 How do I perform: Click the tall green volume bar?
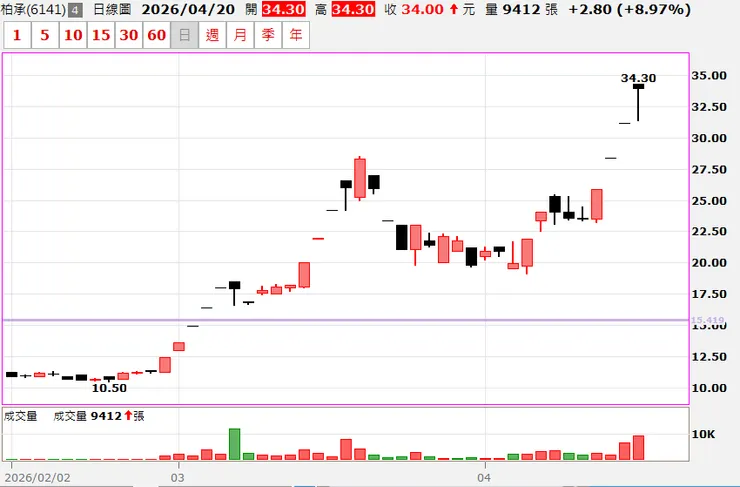tap(235, 444)
